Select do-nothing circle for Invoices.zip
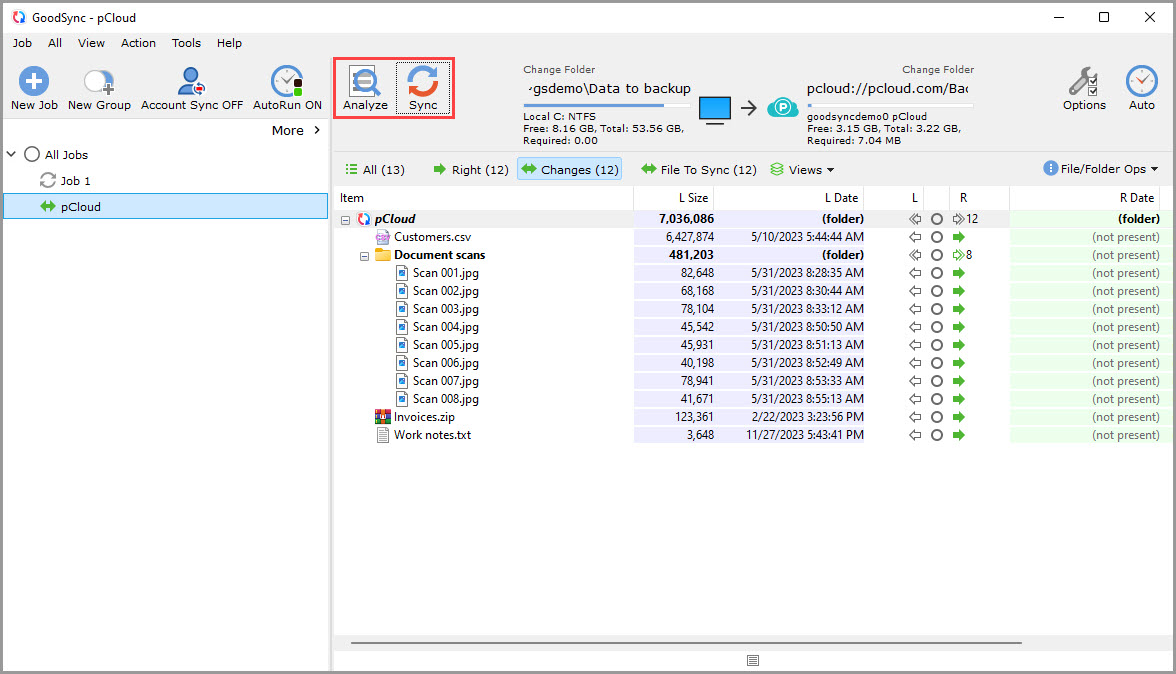This screenshot has width=1176, height=674. 937,417
